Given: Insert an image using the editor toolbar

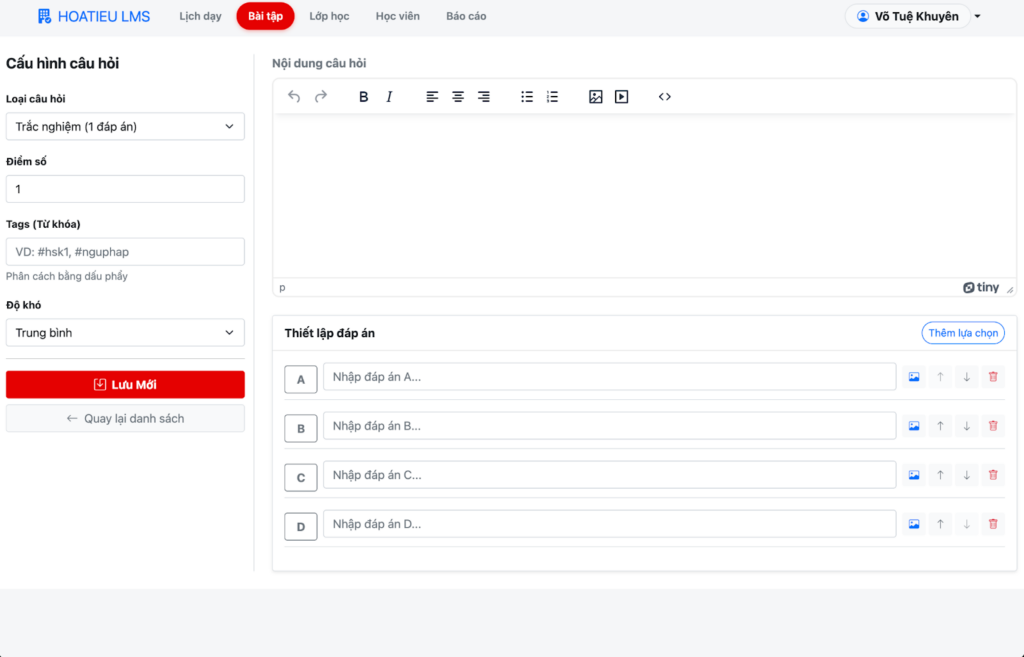Looking at the screenshot, I should (596, 97).
